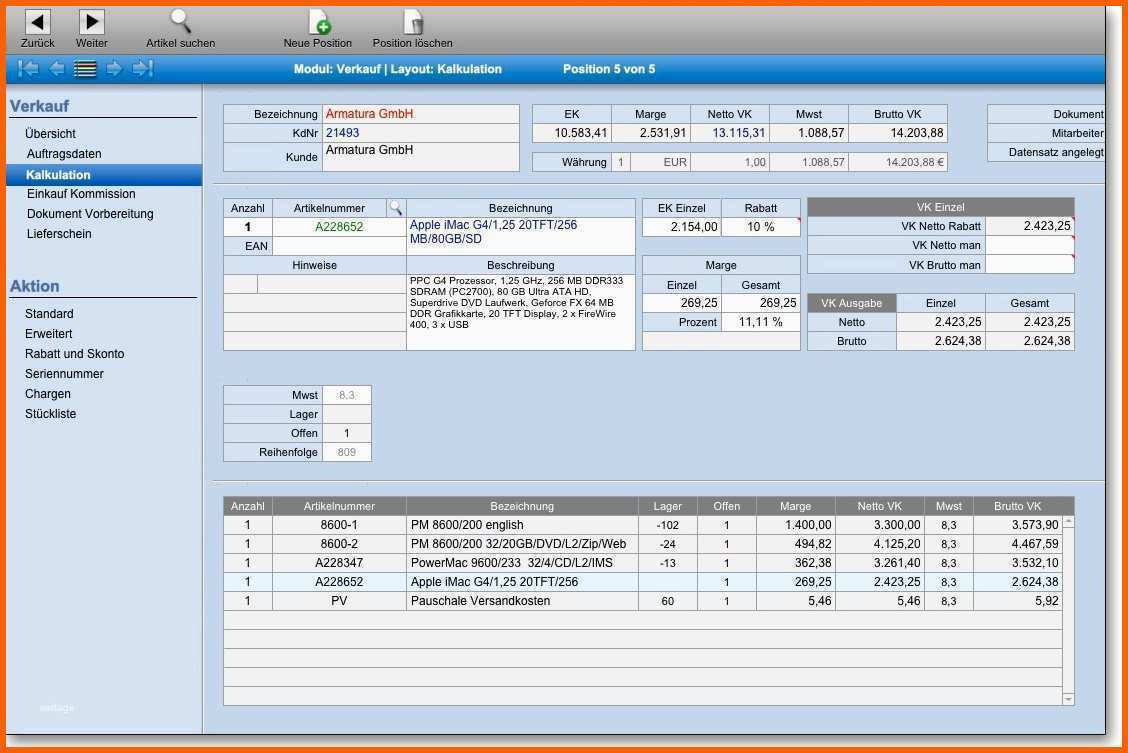Click Brutto VK total 14.203,88

pyautogui.click(x=898, y=133)
